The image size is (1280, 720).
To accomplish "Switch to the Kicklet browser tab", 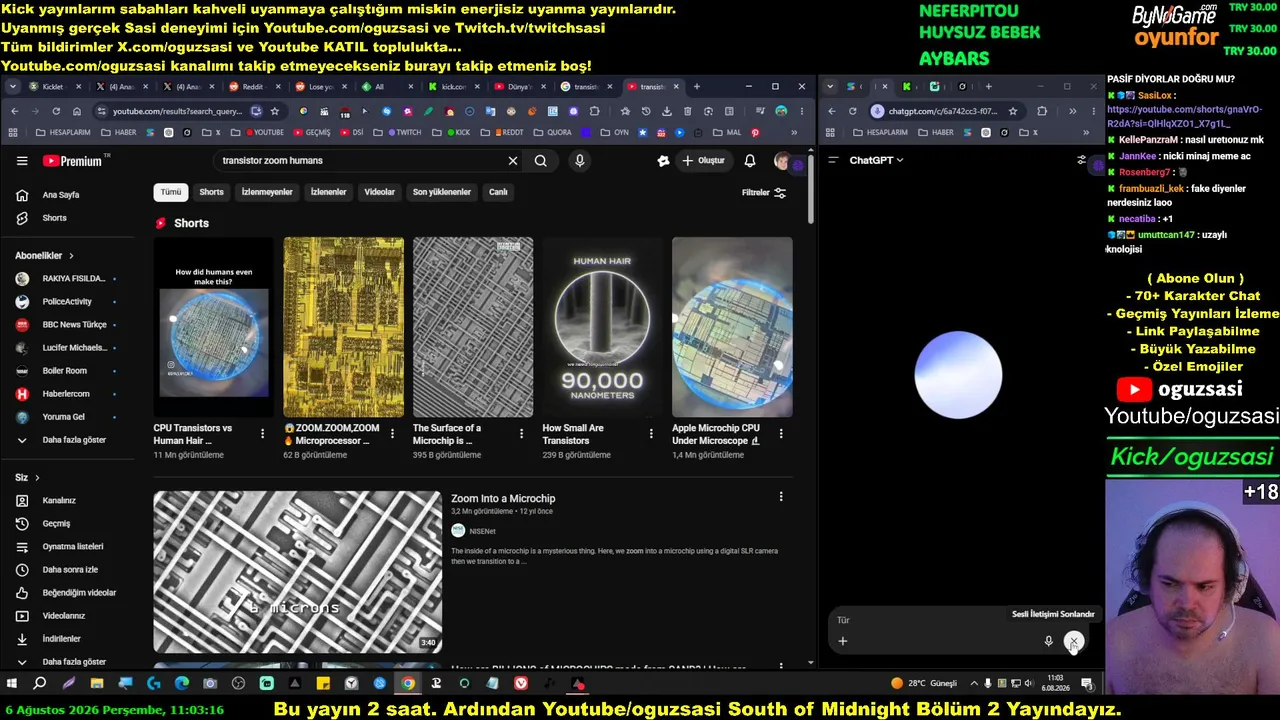I will 56,87.
